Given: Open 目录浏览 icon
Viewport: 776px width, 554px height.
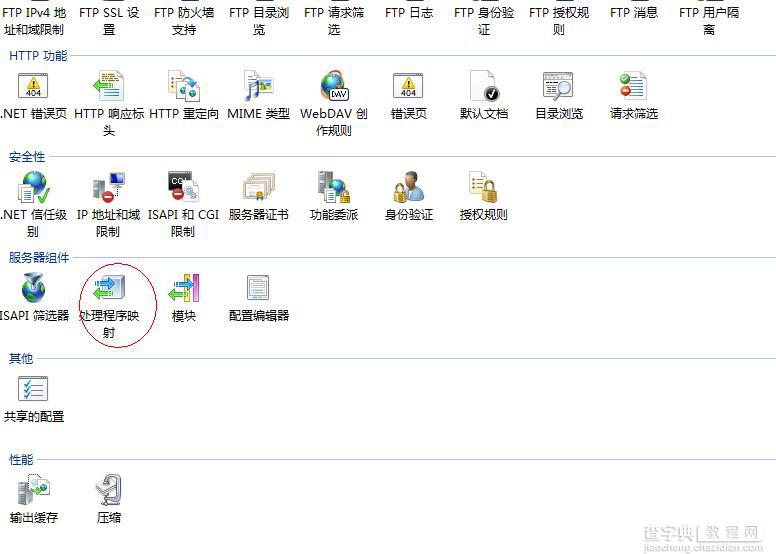Looking at the screenshot, I should pyautogui.click(x=558, y=86).
